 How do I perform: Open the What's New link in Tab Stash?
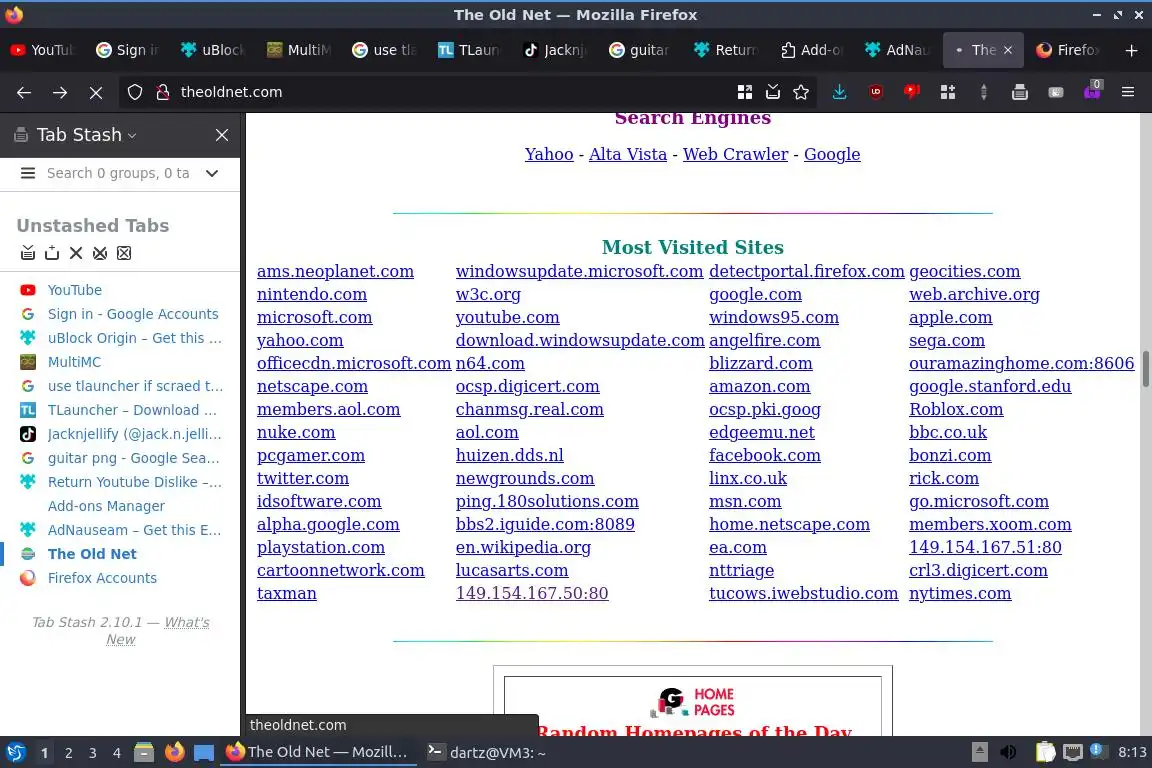tap(157, 631)
